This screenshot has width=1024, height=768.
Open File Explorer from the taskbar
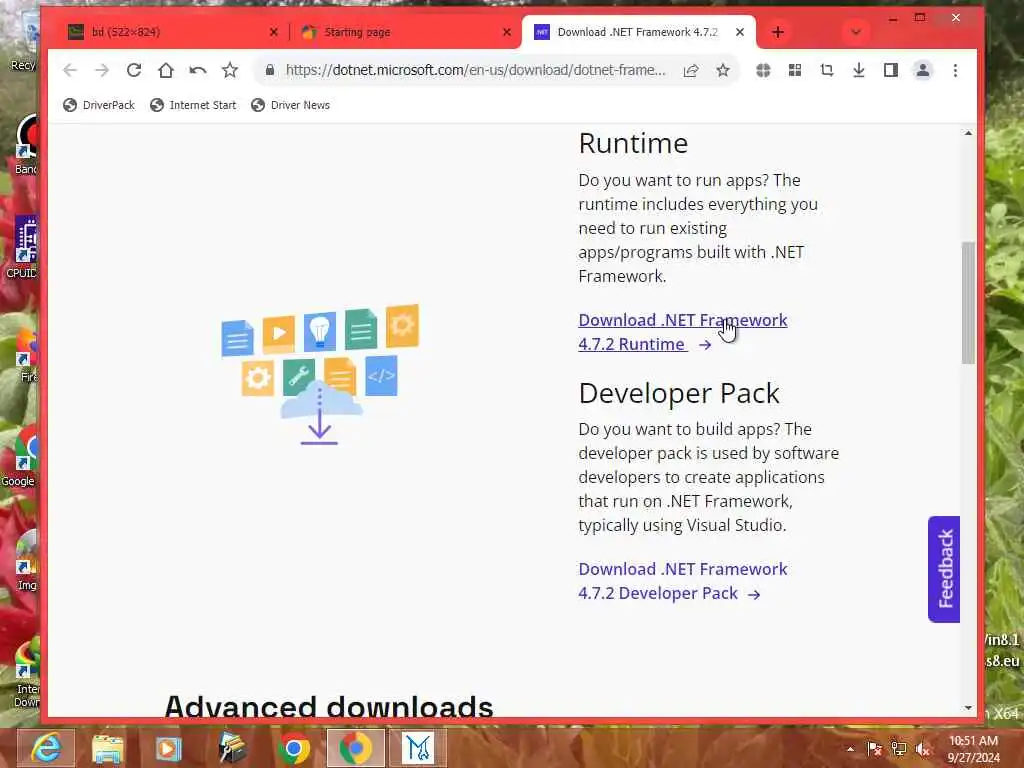click(107, 748)
